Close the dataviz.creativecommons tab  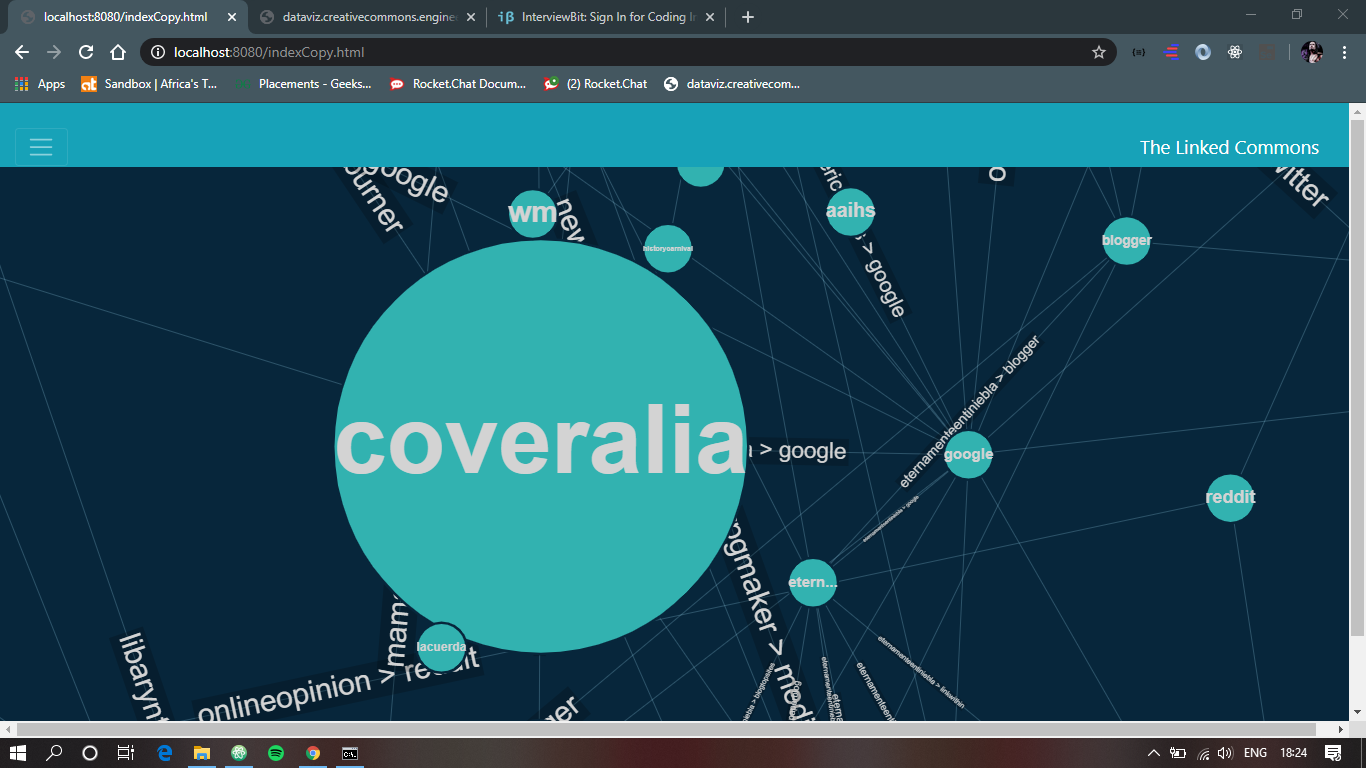471,17
